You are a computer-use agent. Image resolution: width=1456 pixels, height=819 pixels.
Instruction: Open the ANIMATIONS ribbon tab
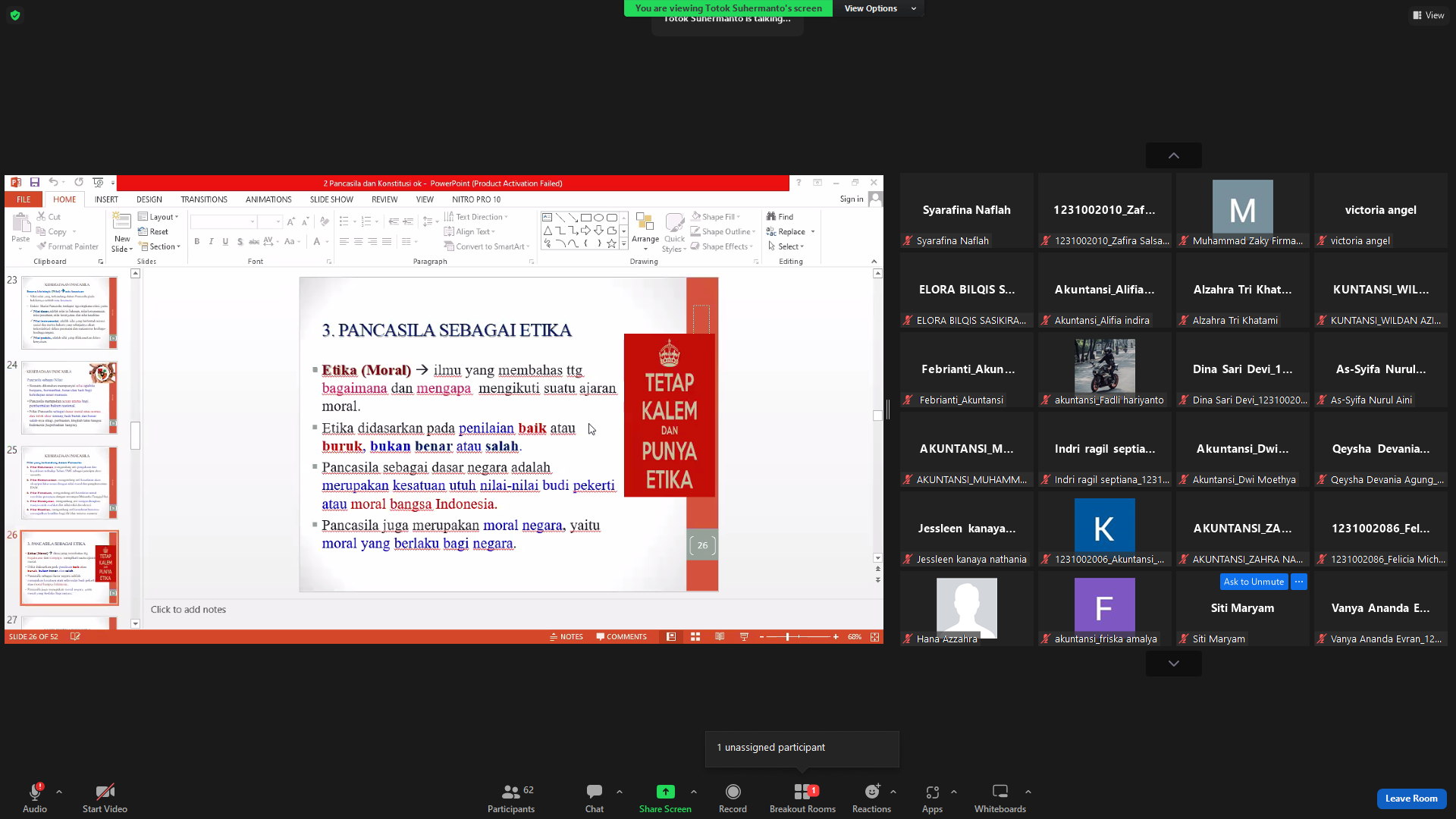point(268,199)
